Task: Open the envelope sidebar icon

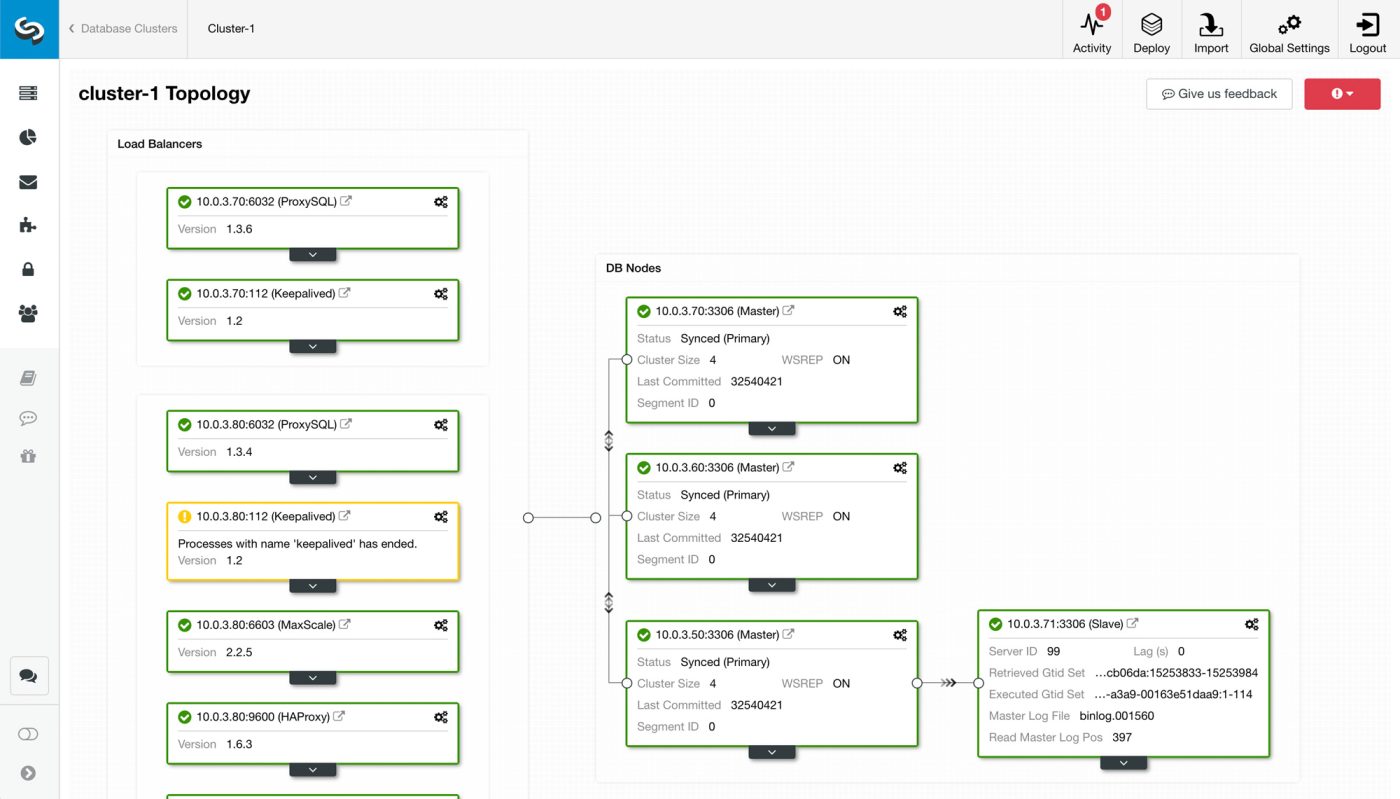Action: coord(28,182)
